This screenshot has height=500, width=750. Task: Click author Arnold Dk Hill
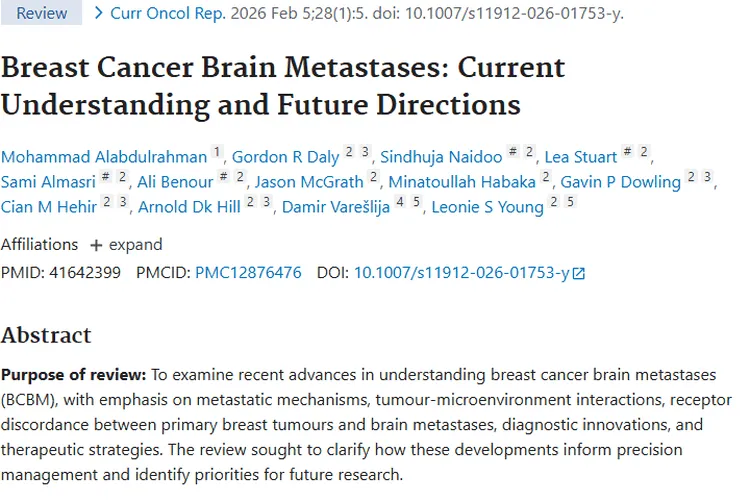[x=189, y=208]
